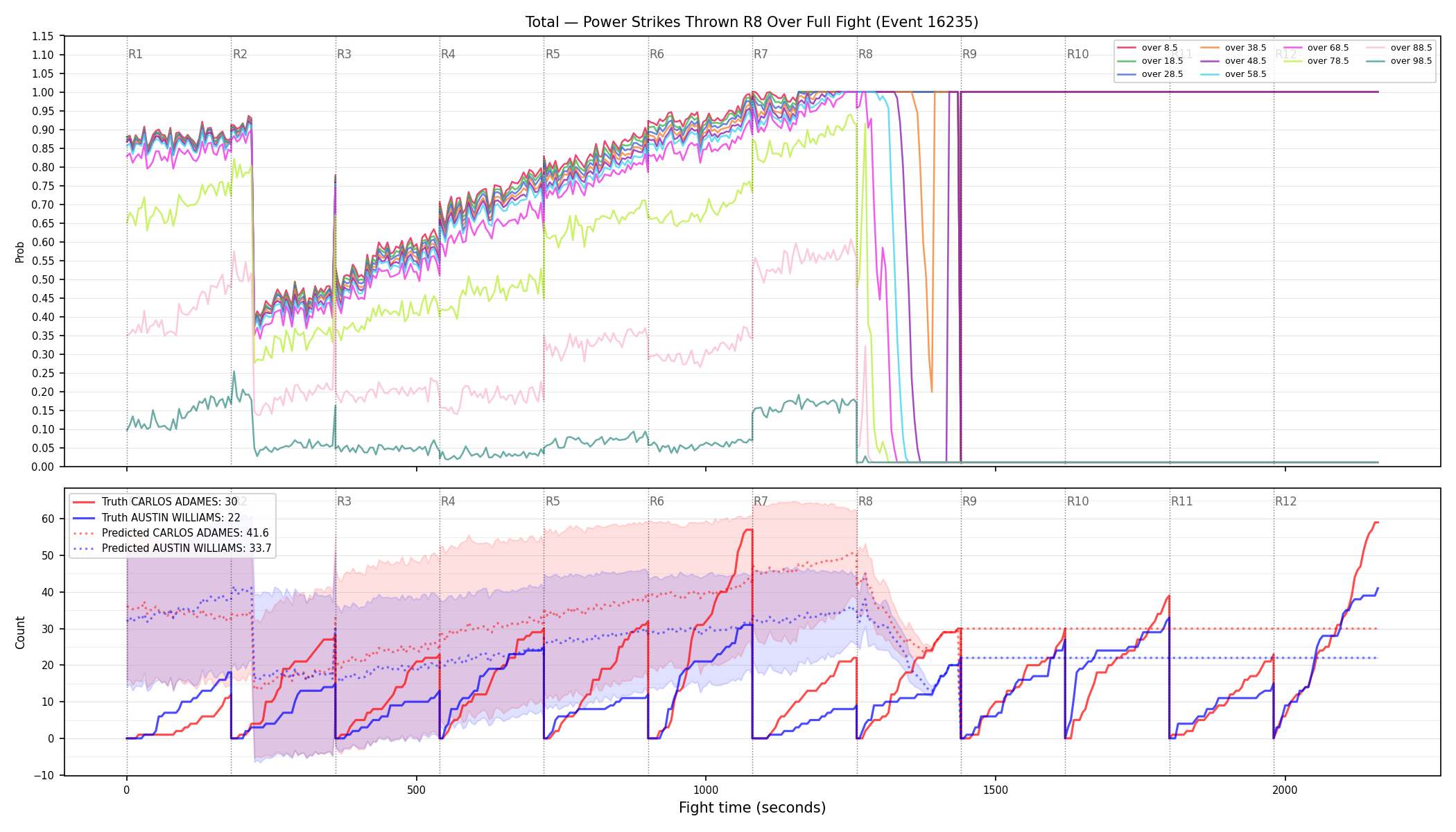The height and width of the screenshot is (832, 1456).
Task: Click the R7 round marker in the Prob chart
Action: click(x=761, y=54)
